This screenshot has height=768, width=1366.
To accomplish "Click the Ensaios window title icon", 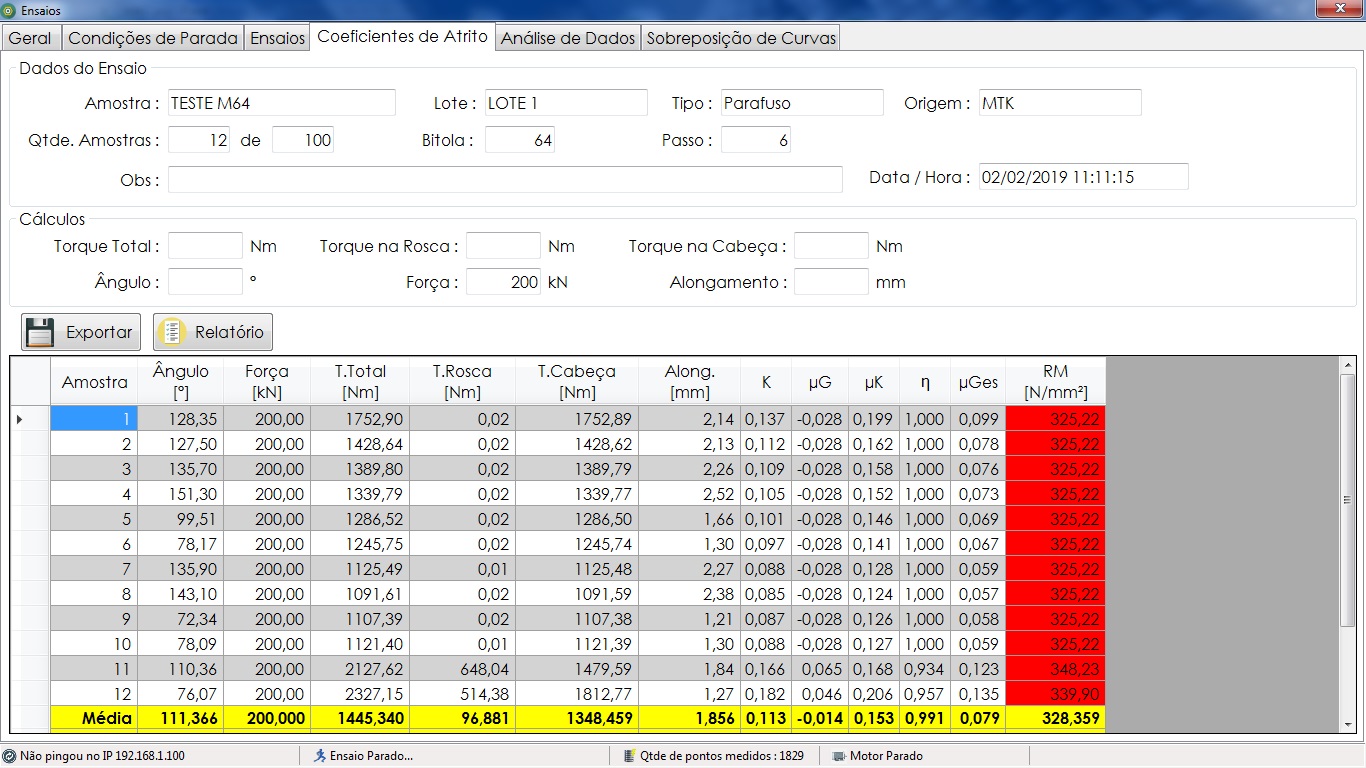I will (x=10, y=10).
